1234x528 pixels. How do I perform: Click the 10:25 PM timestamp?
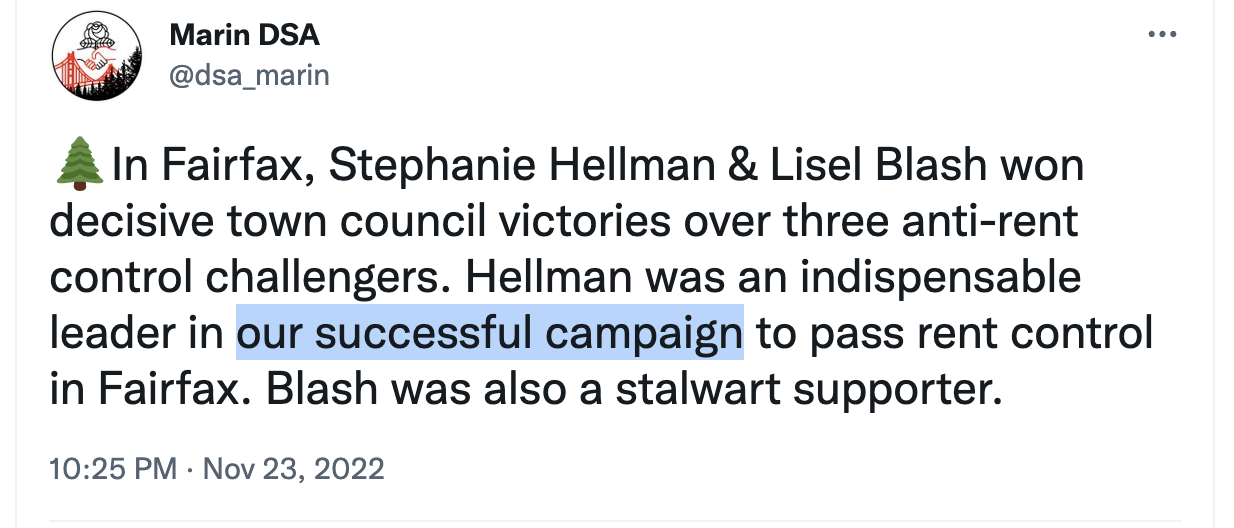click(x=113, y=468)
